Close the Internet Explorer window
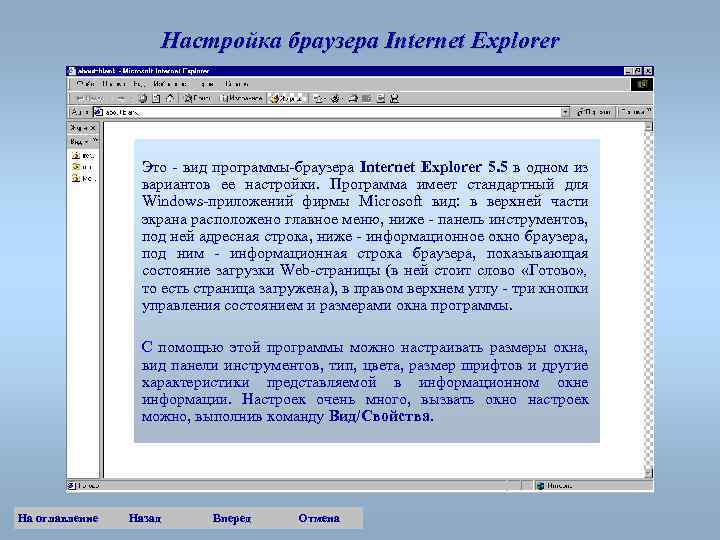The image size is (720, 540). [648, 71]
